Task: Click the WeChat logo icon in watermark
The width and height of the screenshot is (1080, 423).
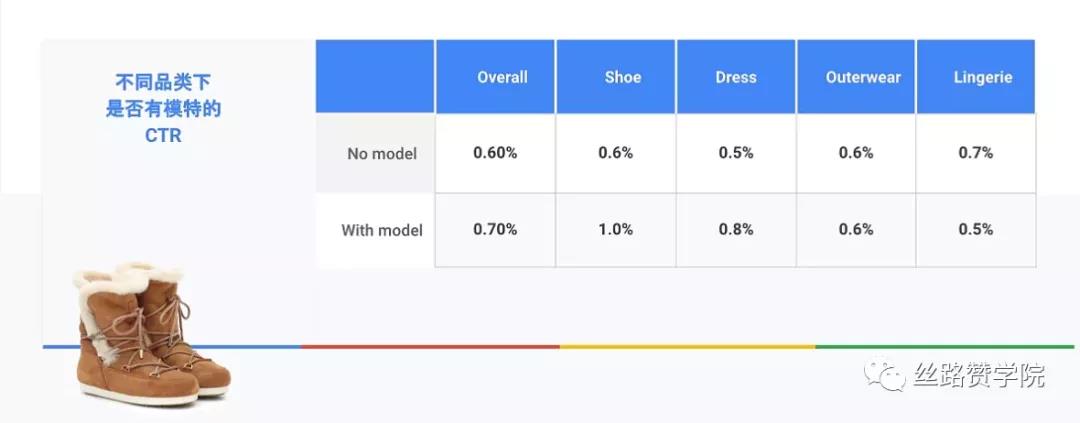Action: 886,377
